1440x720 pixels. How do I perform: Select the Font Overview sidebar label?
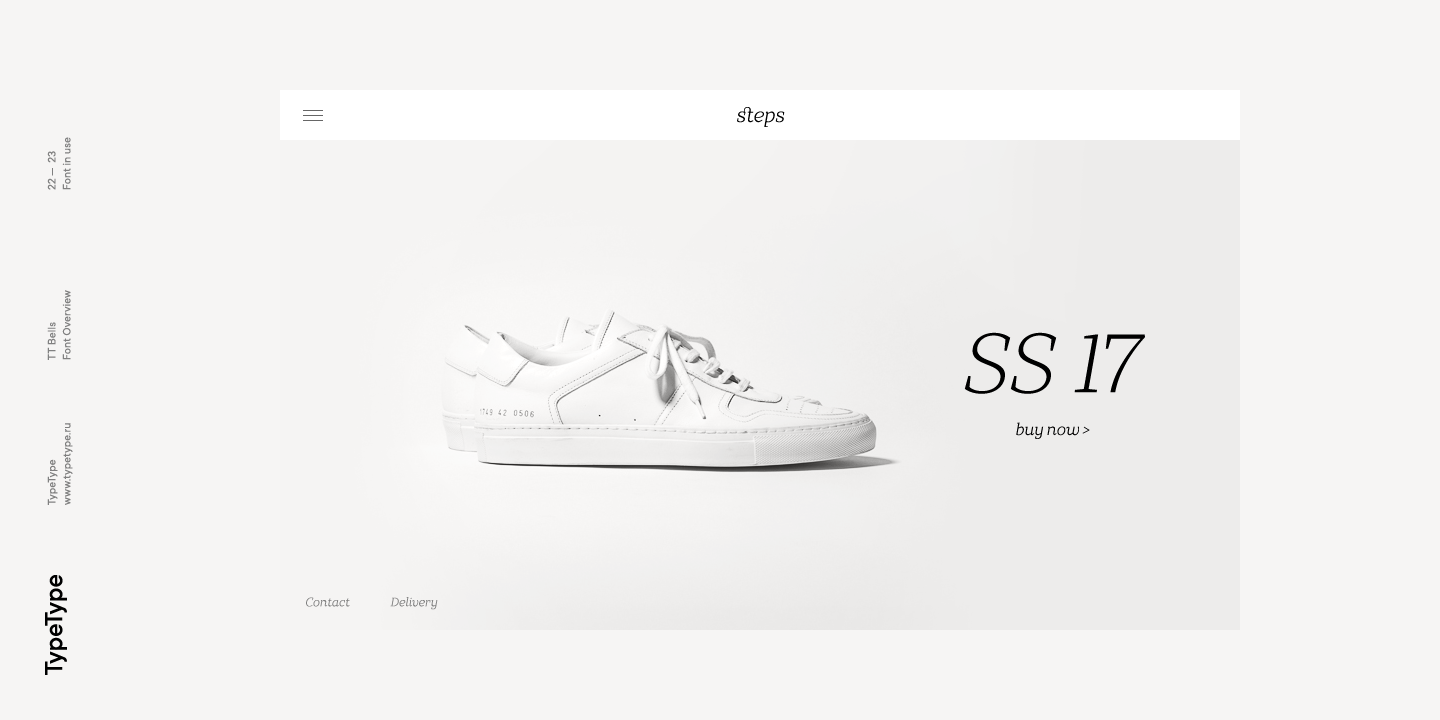(x=67, y=325)
